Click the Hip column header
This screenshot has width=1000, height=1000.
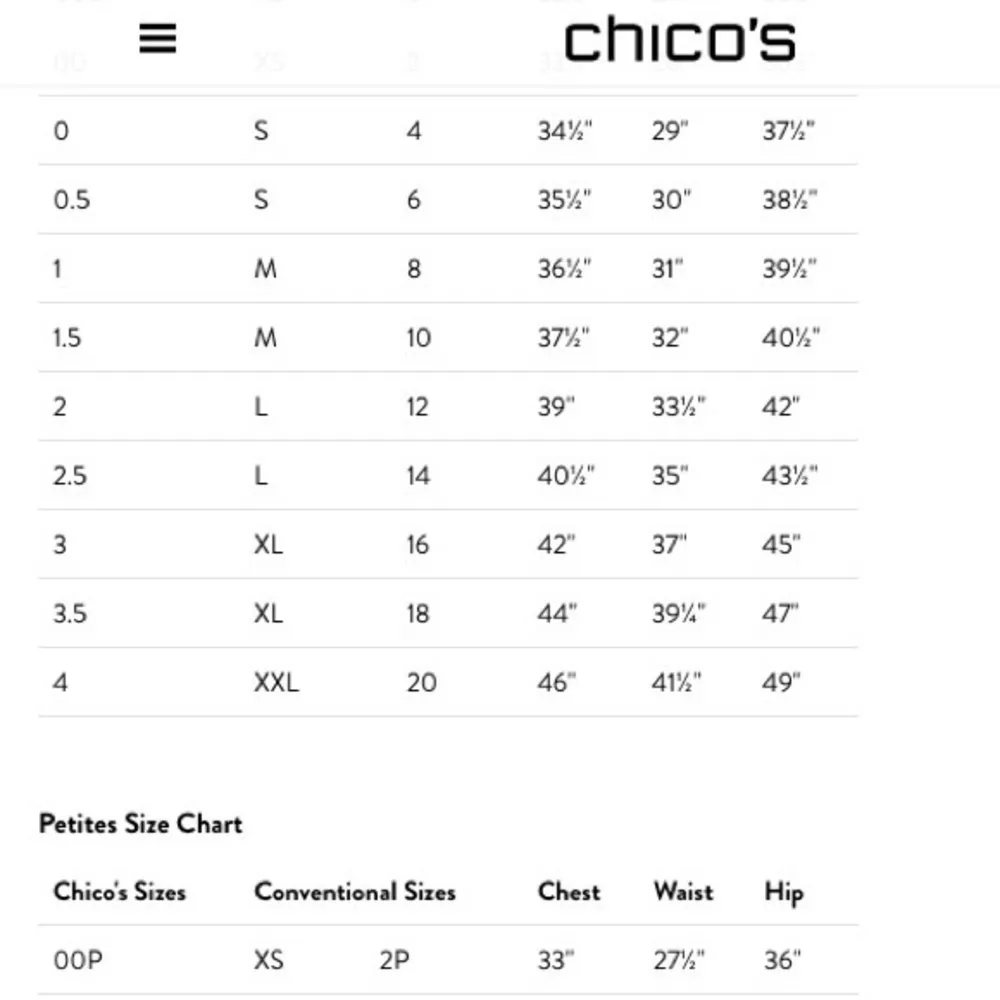[784, 892]
